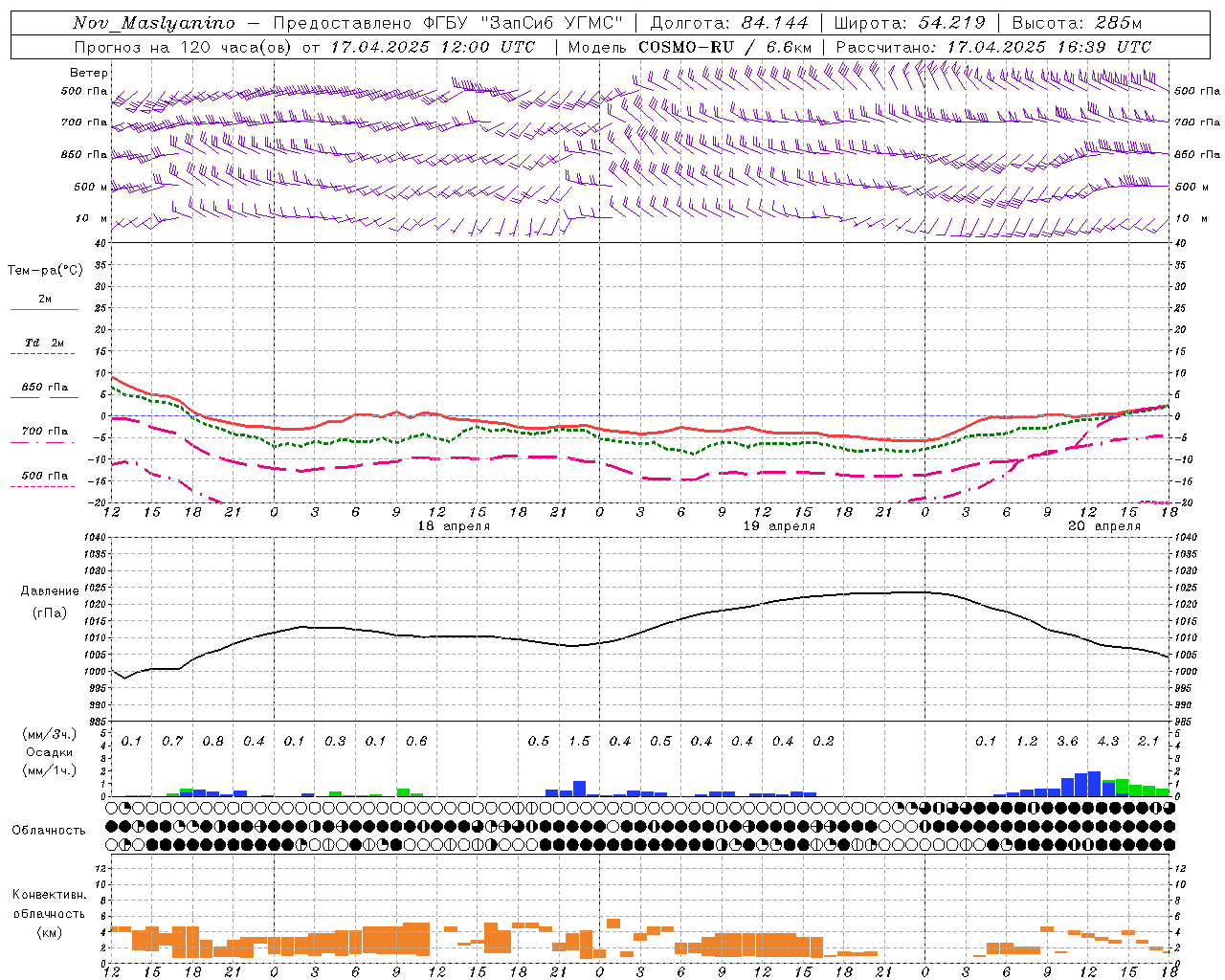
Task: Click the 4.3 precipitation value
Action: click(x=1108, y=741)
